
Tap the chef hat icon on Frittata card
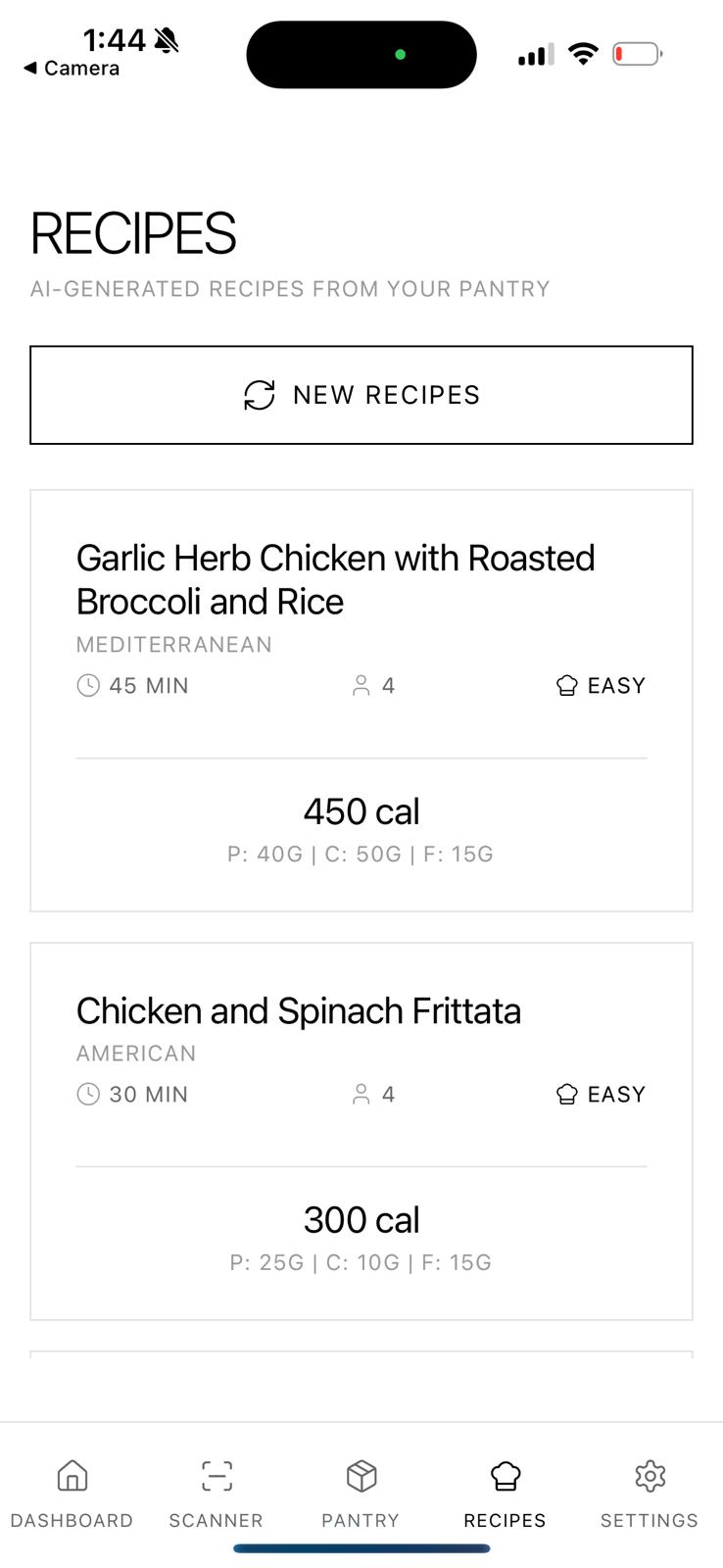(x=566, y=1095)
